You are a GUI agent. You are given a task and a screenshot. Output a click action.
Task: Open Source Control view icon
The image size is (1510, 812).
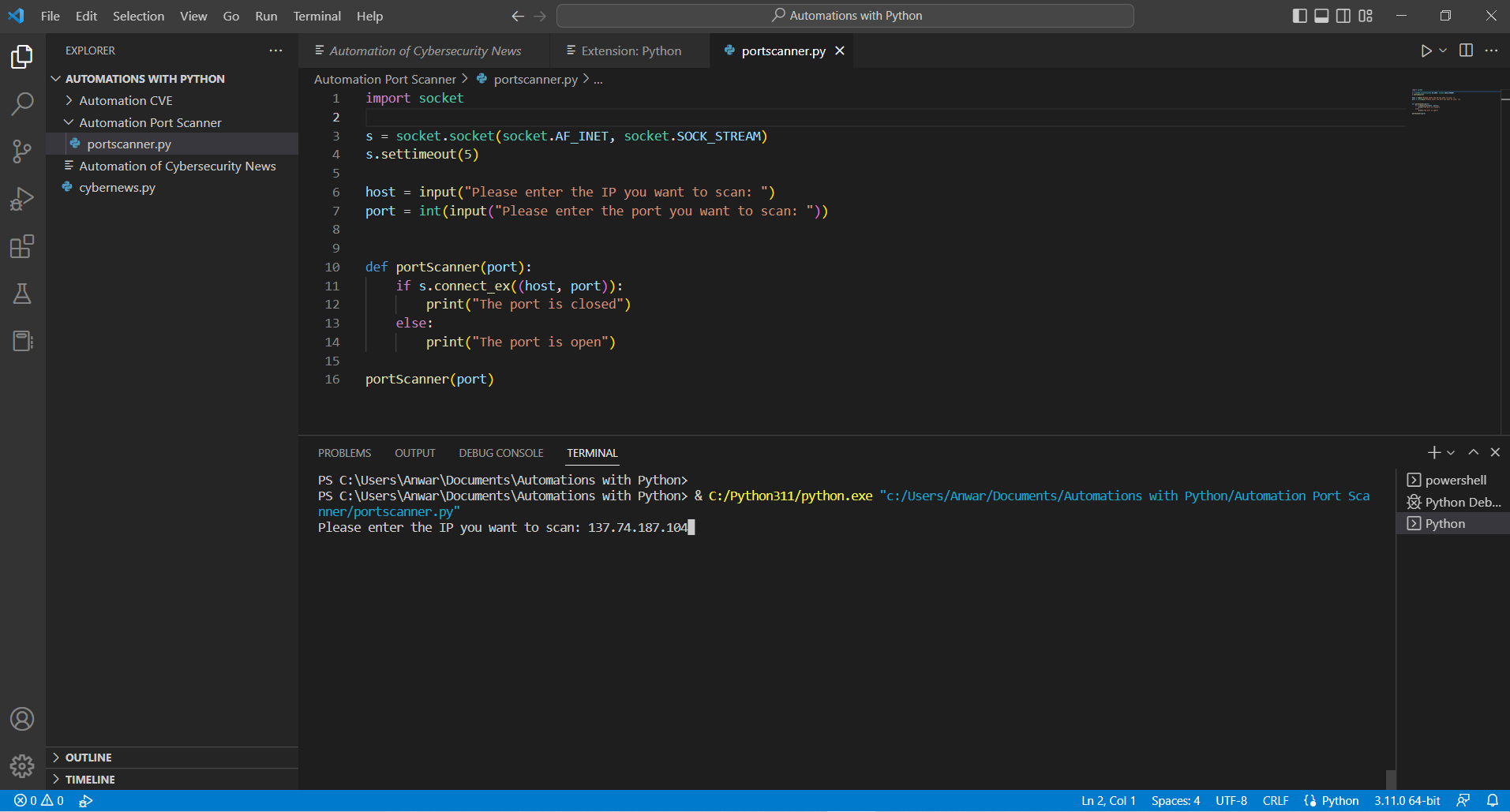22,151
